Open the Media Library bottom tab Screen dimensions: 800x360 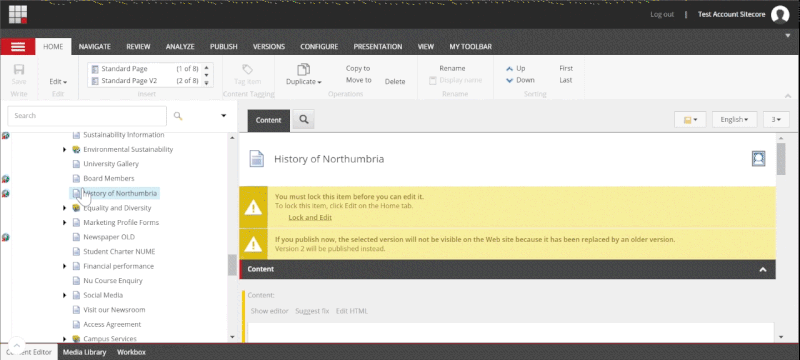point(84,352)
